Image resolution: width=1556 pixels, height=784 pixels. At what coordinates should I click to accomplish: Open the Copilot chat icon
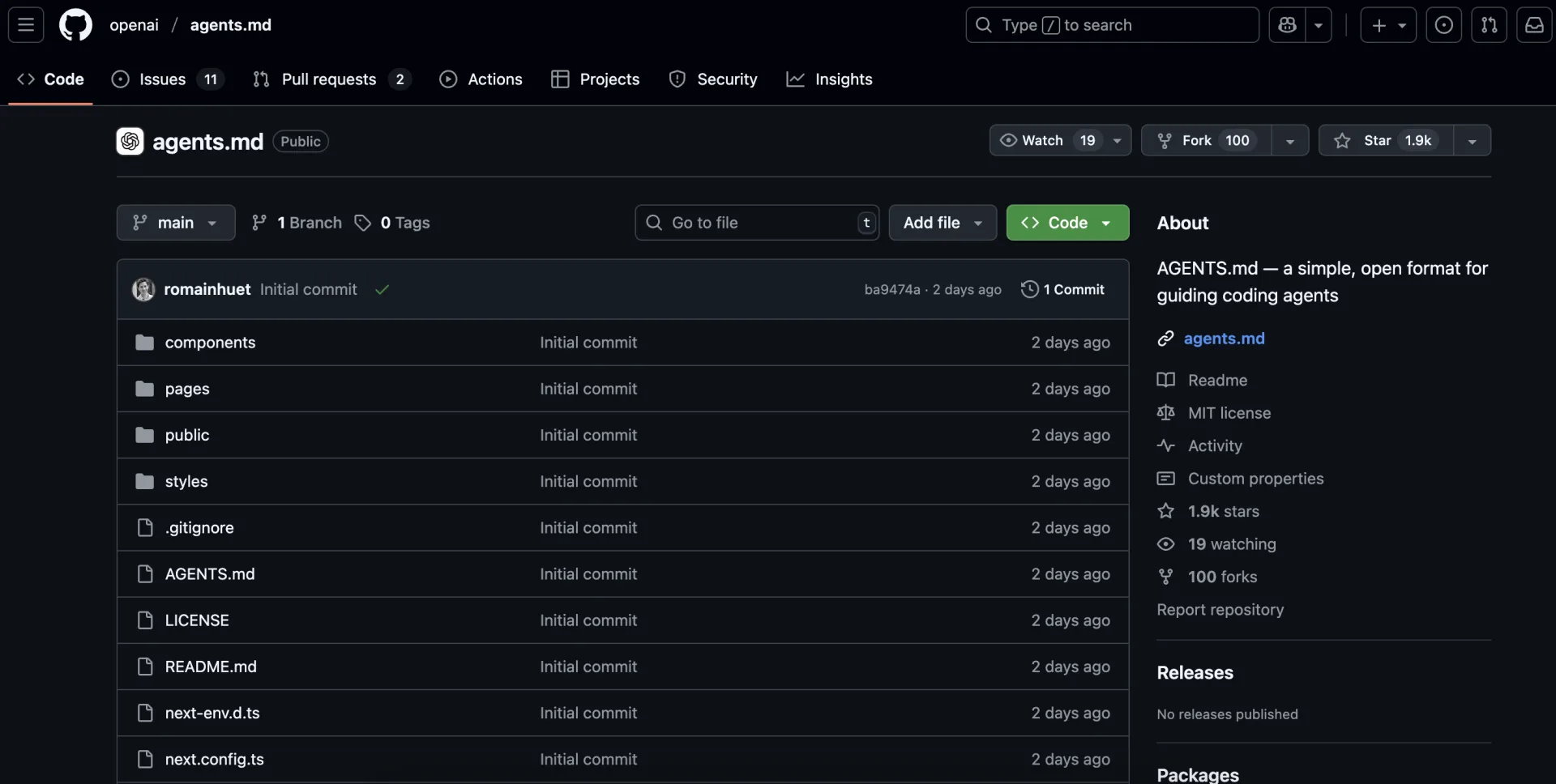pos(1287,25)
